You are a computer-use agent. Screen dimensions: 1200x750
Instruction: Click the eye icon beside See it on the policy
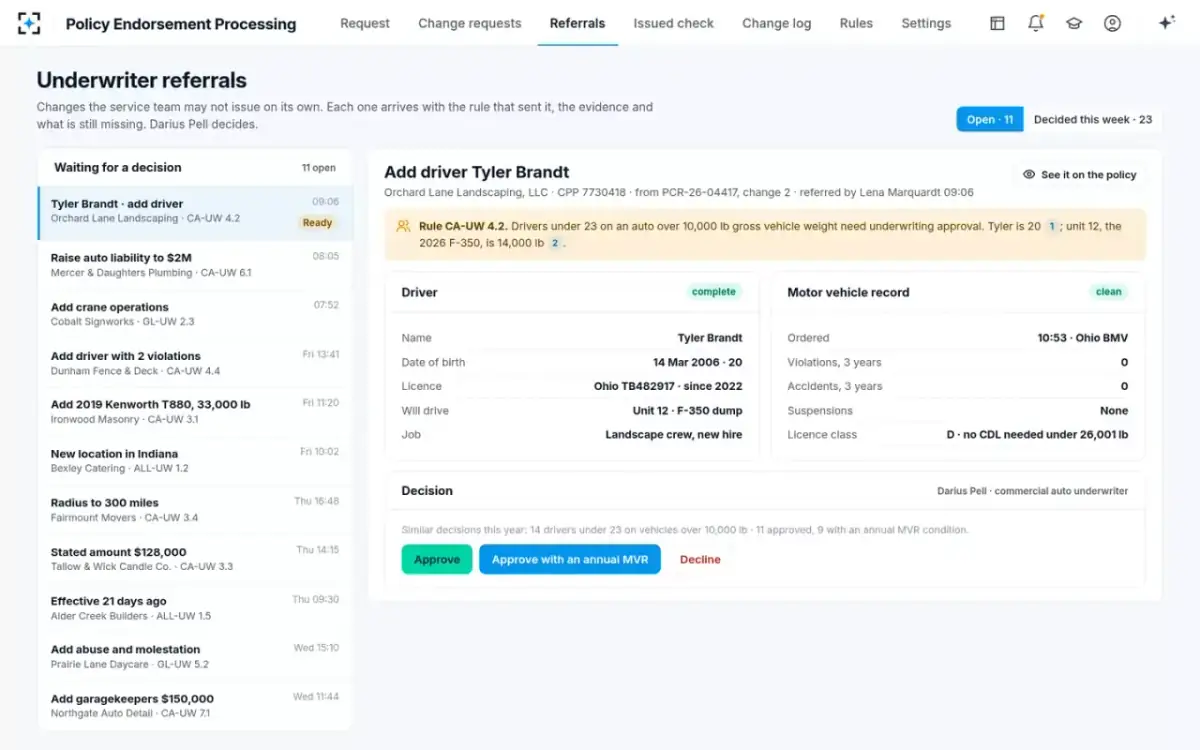(1028, 175)
